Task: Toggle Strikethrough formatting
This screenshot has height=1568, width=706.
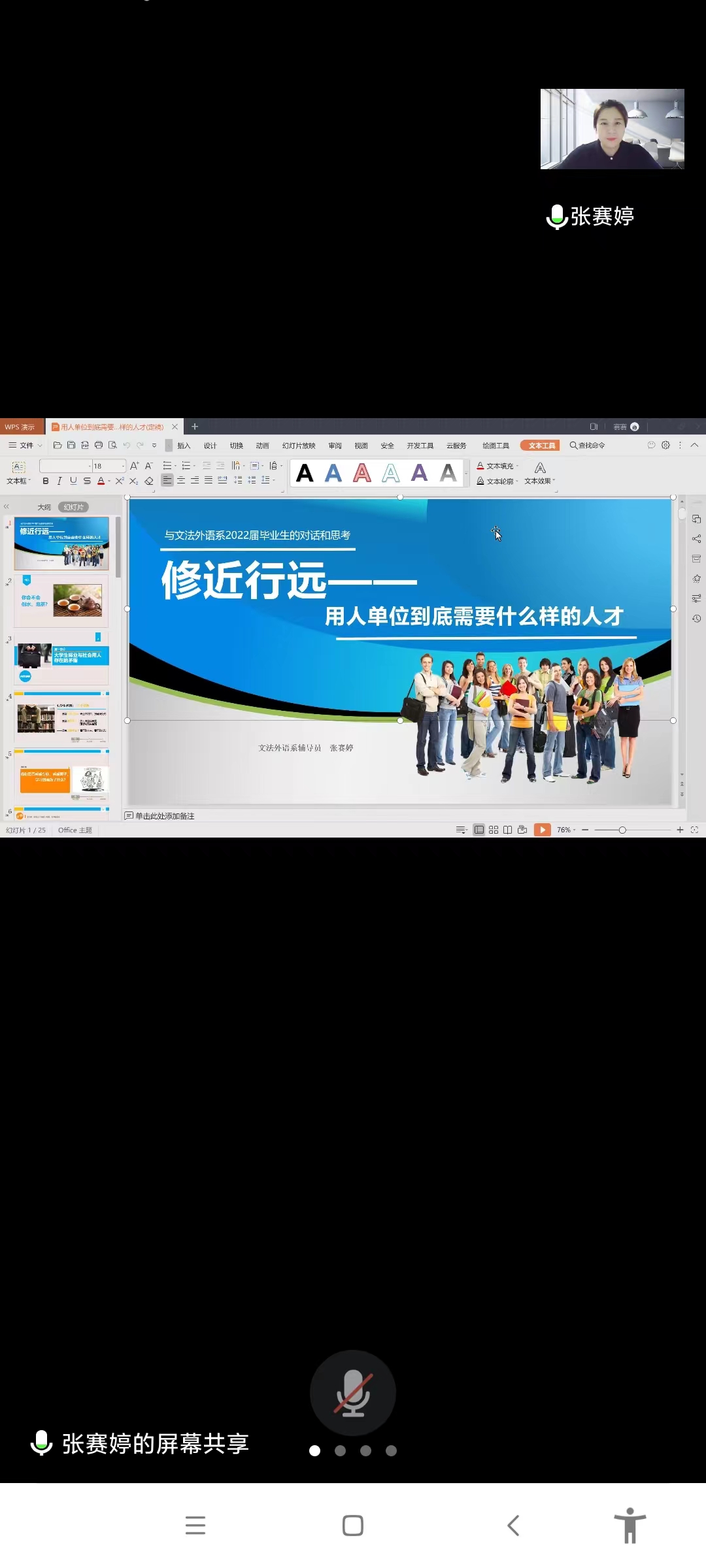Action: (87, 481)
